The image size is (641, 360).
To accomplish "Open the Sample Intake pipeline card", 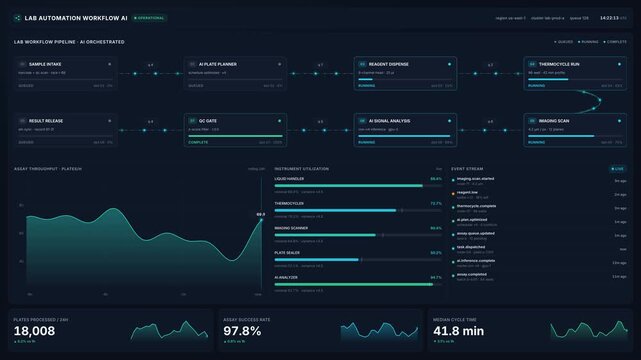I will point(65,74).
